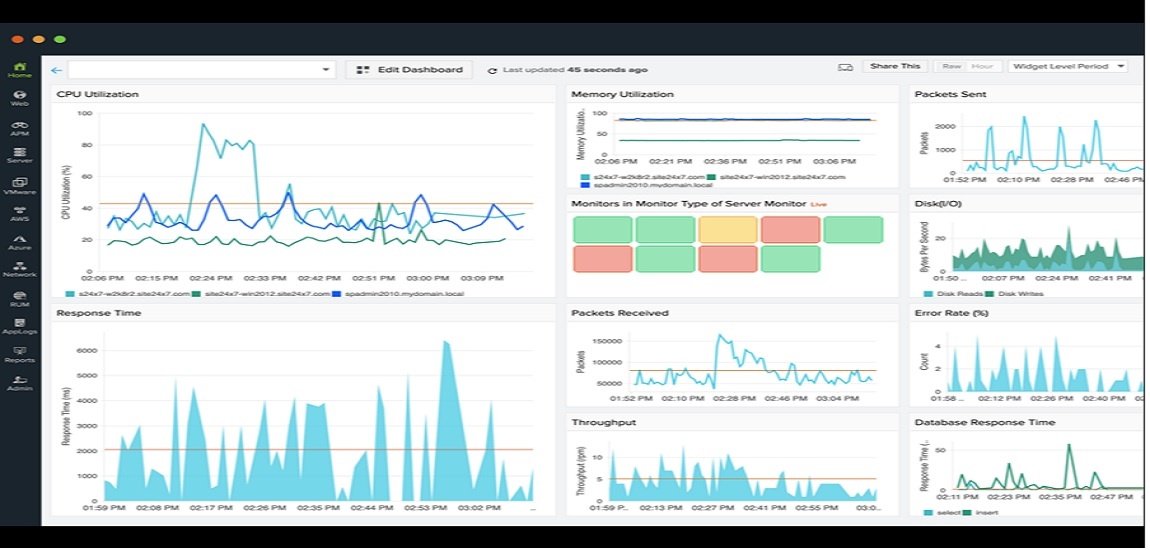Click the refresh icon near Last updated
This screenshot has width=1150, height=550.
(x=492, y=70)
